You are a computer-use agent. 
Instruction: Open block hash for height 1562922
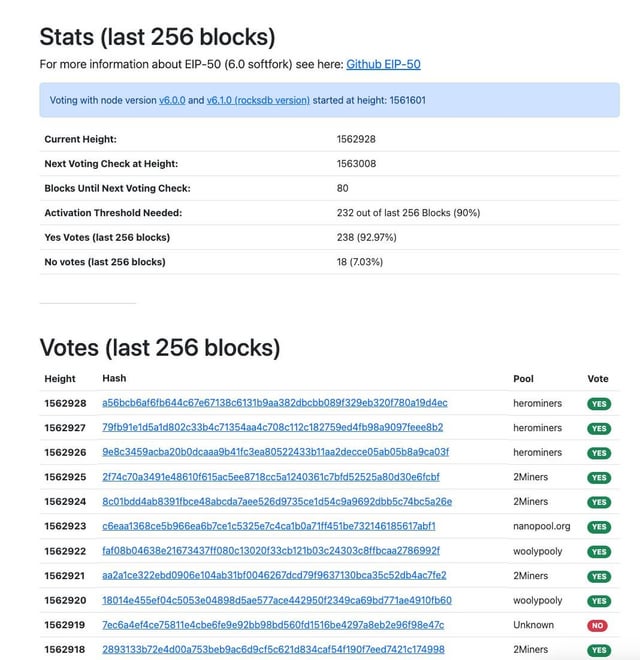tap(271, 551)
